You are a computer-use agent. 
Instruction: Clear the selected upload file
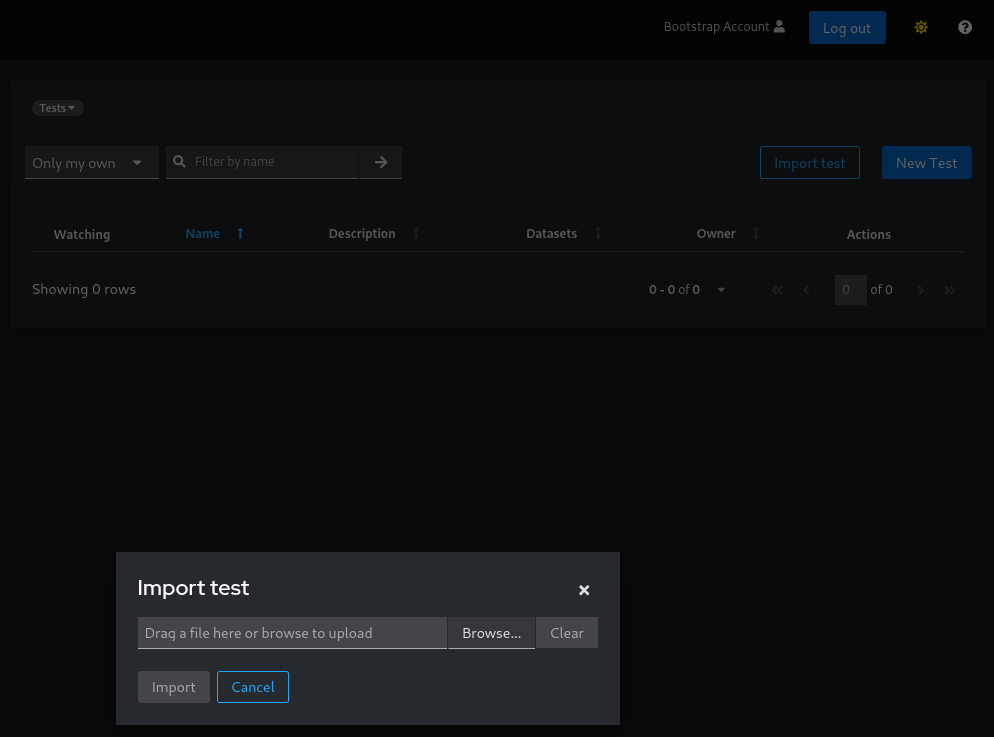tap(567, 633)
